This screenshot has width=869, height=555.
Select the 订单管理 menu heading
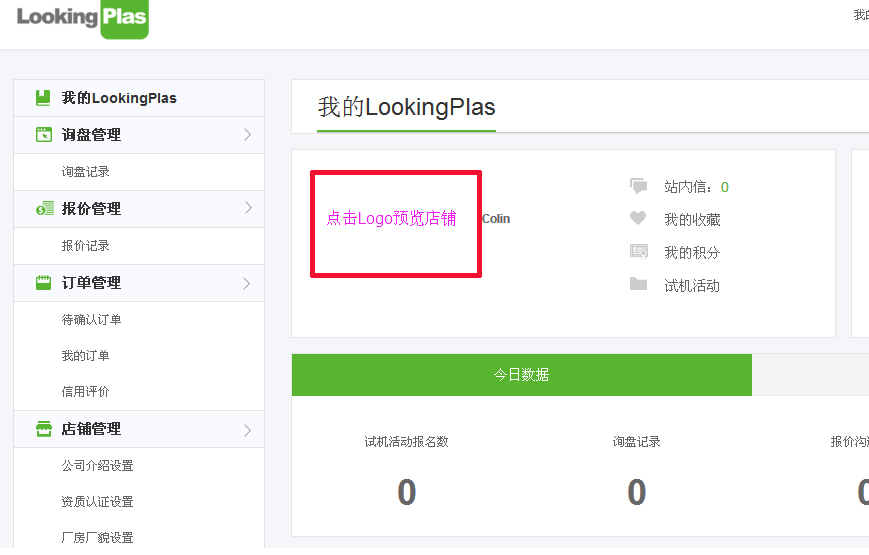[139, 283]
